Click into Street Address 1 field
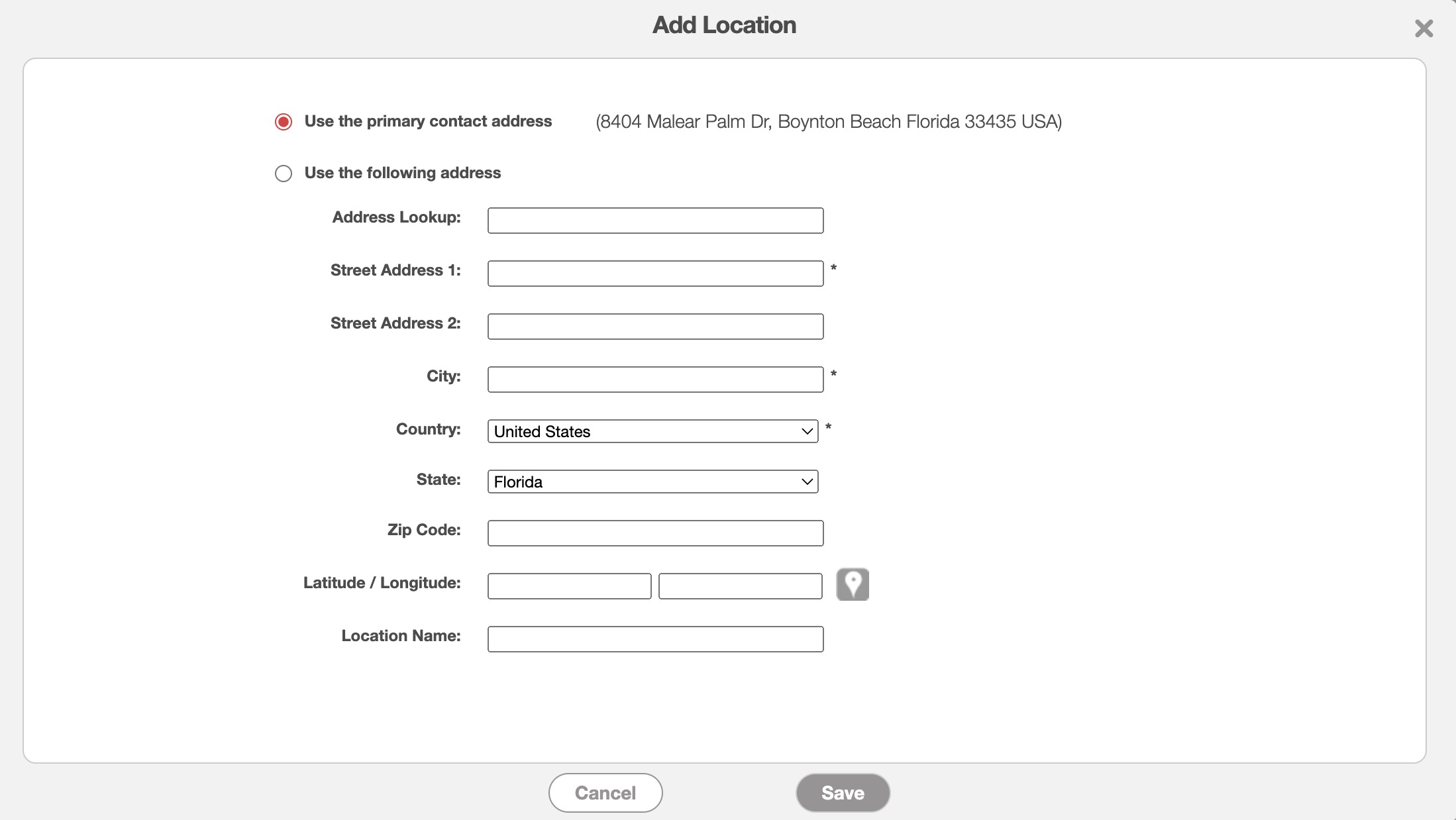The width and height of the screenshot is (1456, 820). [x=655, y=274]
